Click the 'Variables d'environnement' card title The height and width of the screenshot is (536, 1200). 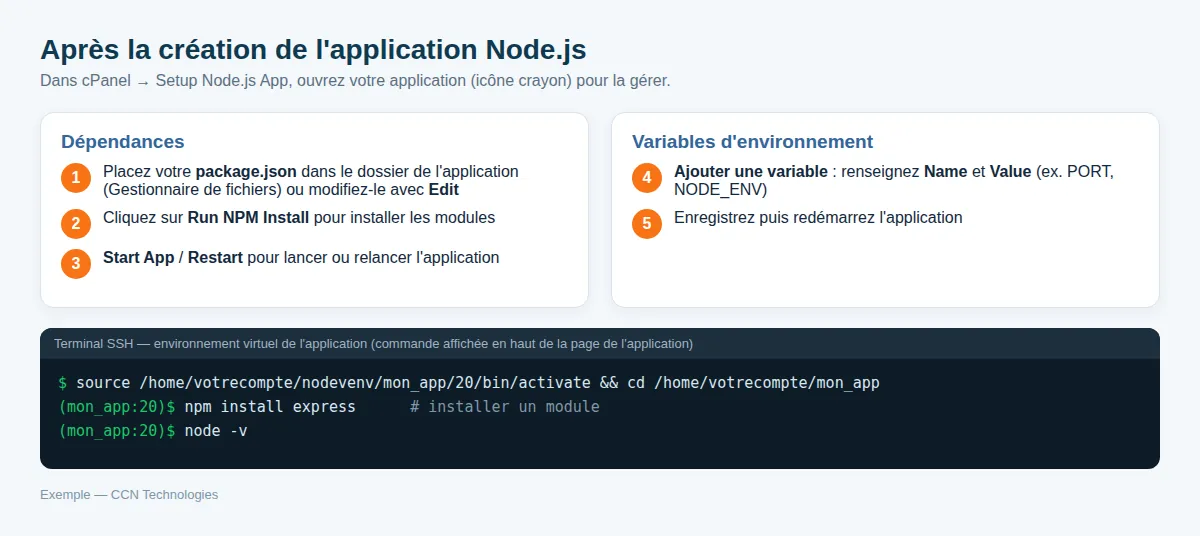click(753, 142)
